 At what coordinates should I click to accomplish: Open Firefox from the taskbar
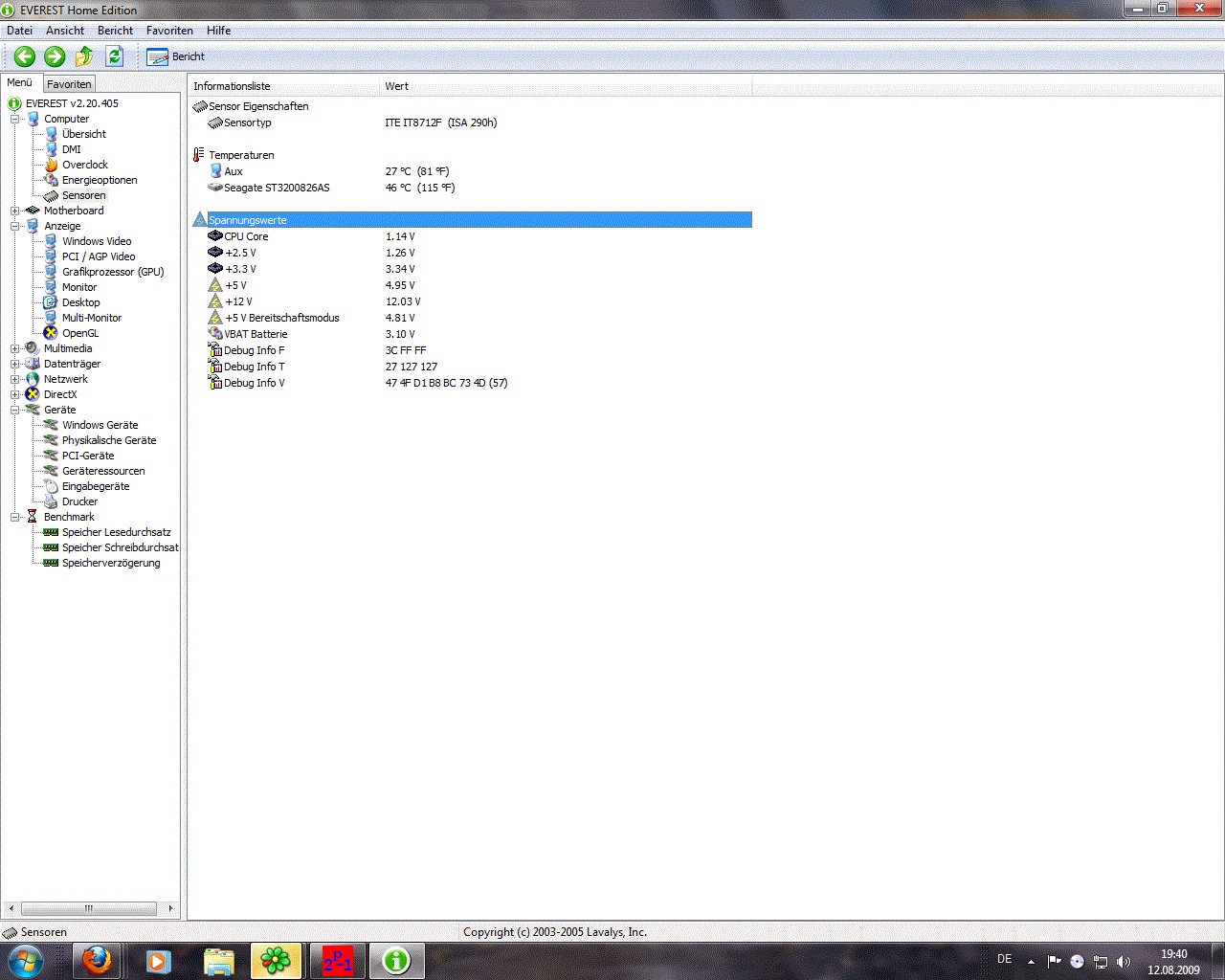tap(97, 960)
